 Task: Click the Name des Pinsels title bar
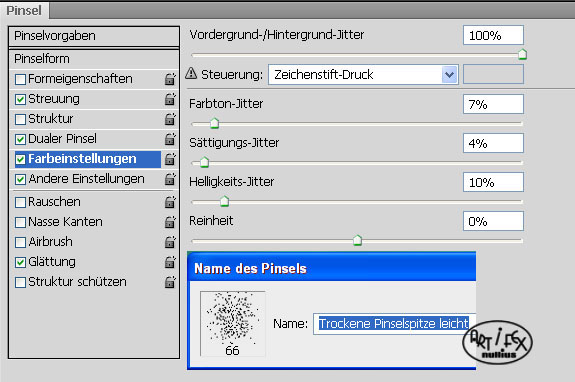coord(332,267)
